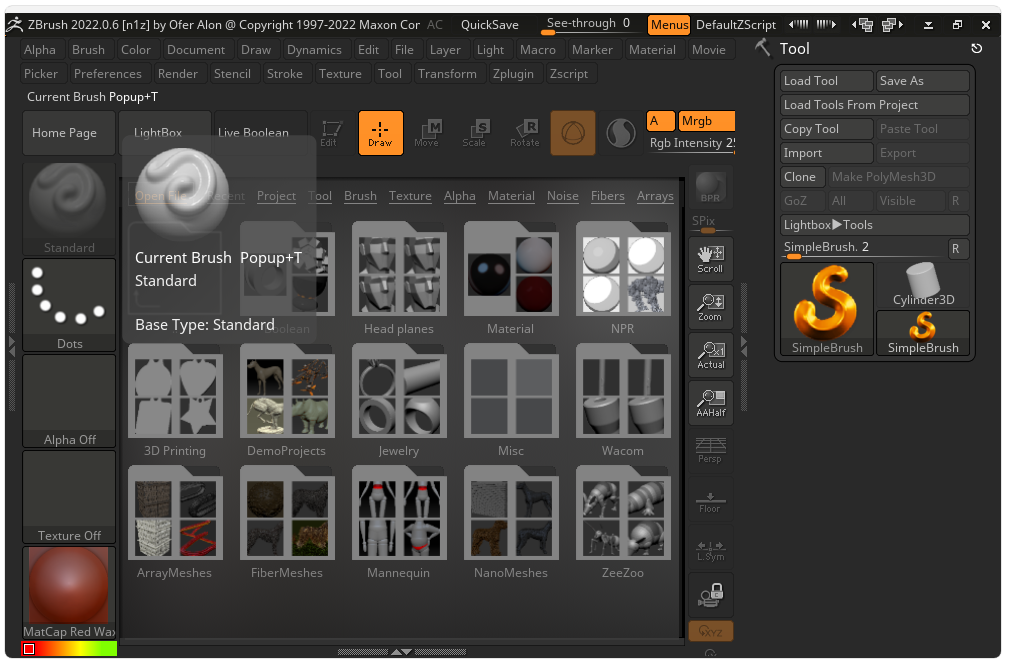This screenshot has width=1009, height=667.
Task: Open the ZeeZoo folder
Action: [622, 522]
